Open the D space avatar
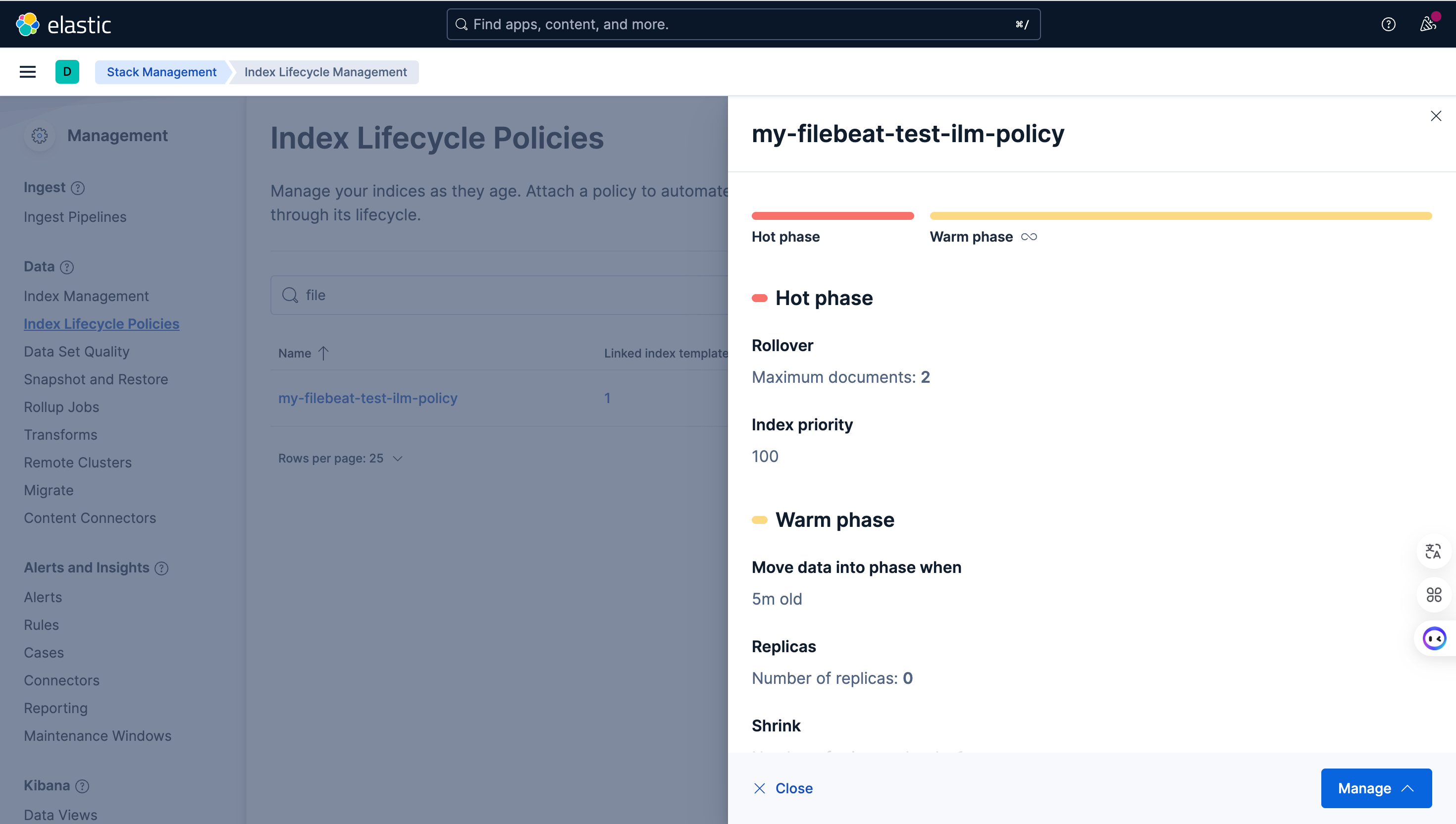The width and height of the screenshot is (1456, 824). point(67,72)
